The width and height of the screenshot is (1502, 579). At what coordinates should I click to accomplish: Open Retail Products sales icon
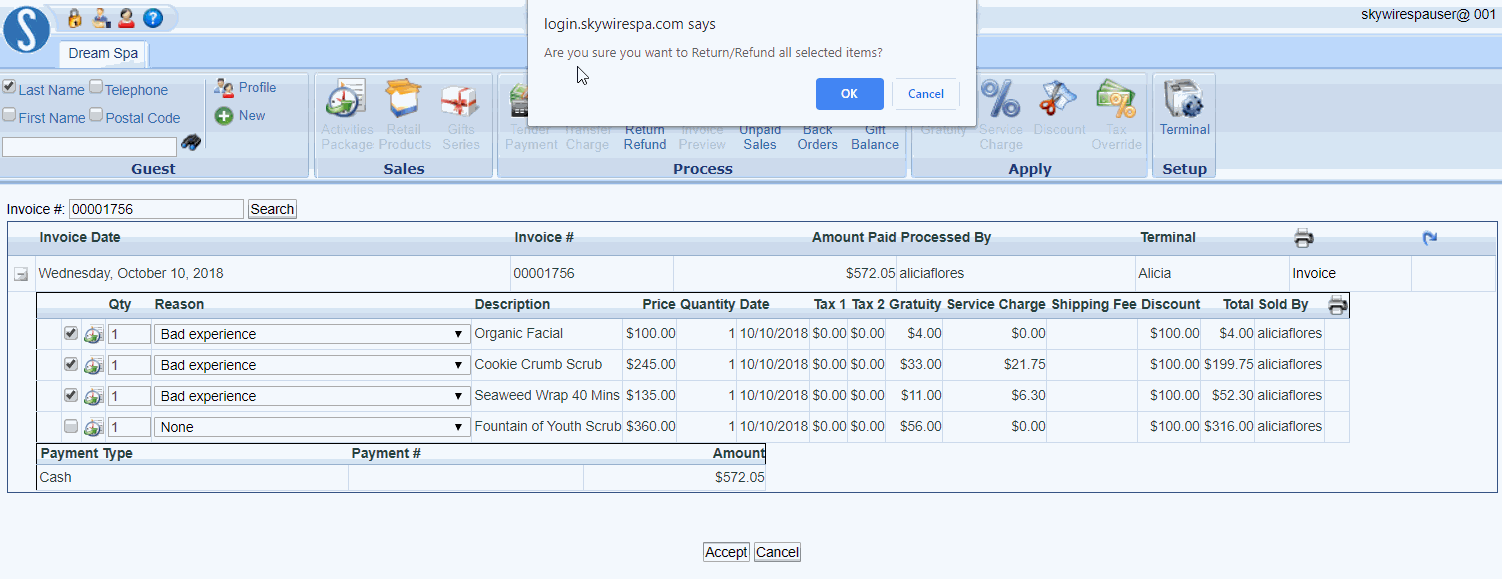pyautogui.click(x=404, y=101)
